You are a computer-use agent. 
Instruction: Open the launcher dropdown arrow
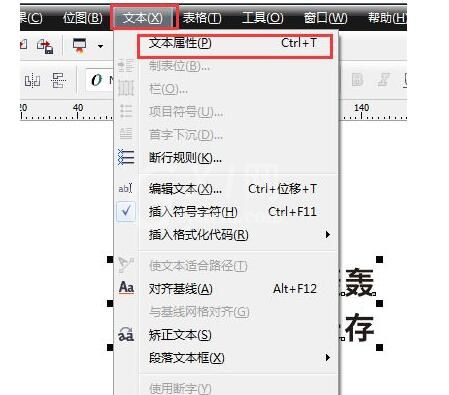point(100,46)
